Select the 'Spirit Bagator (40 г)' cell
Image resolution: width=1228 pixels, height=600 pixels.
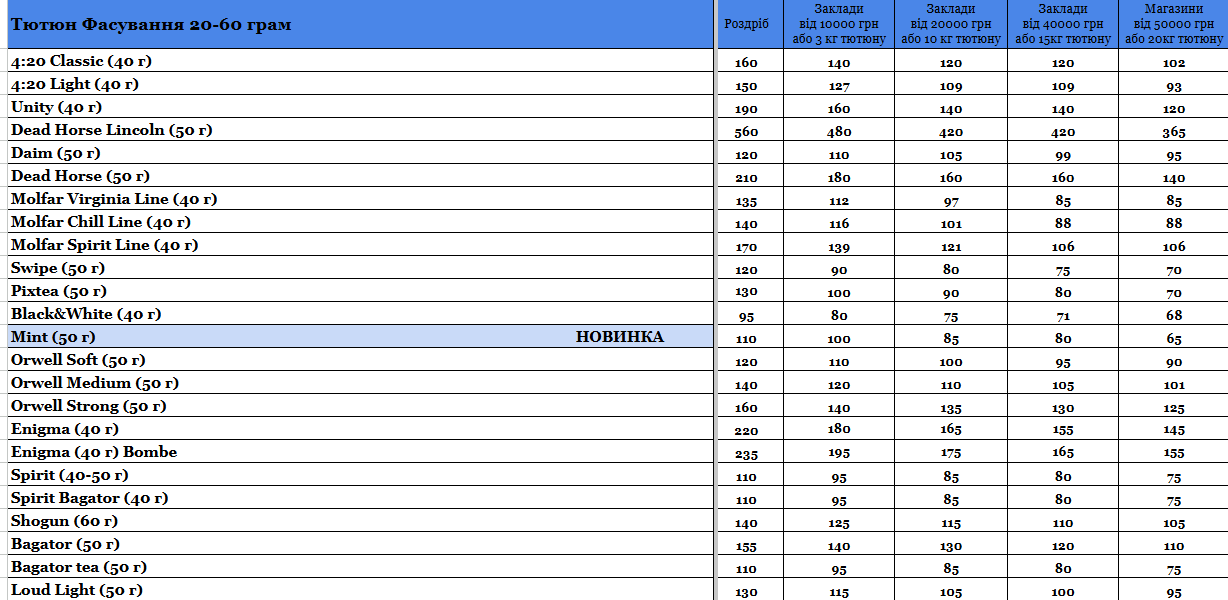point(361,498)
